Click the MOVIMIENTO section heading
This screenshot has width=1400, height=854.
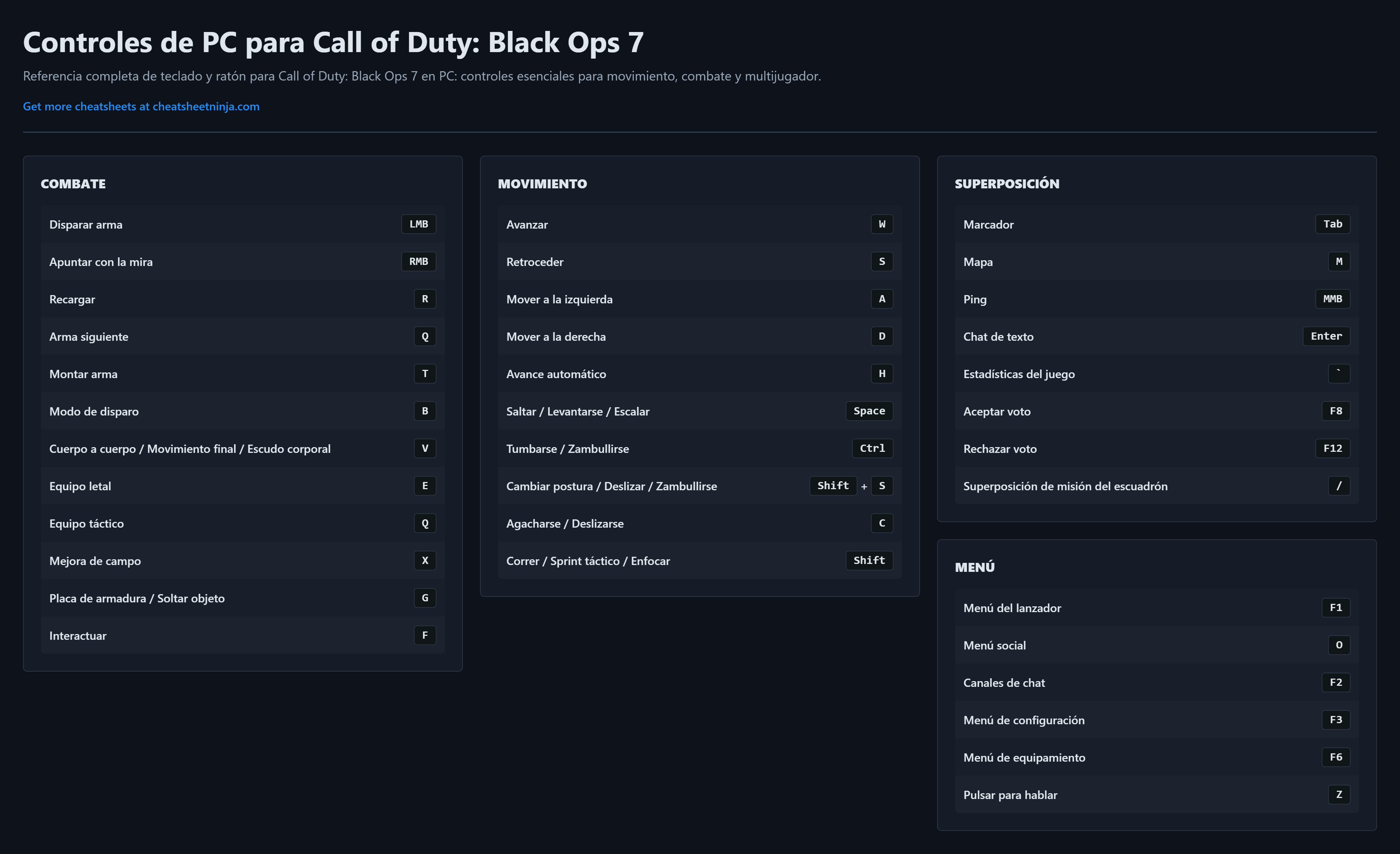[542, 184]
